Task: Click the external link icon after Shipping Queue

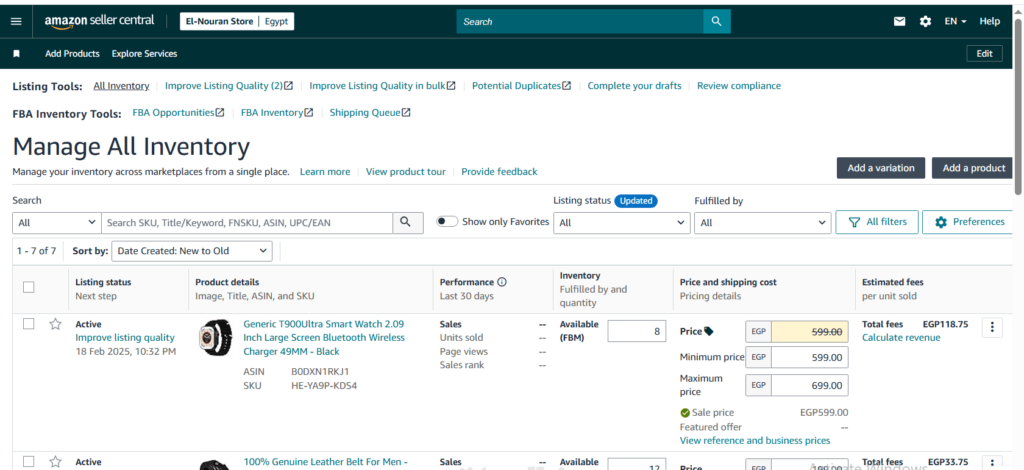Action: pyautogui.click(x=406, y=112)
